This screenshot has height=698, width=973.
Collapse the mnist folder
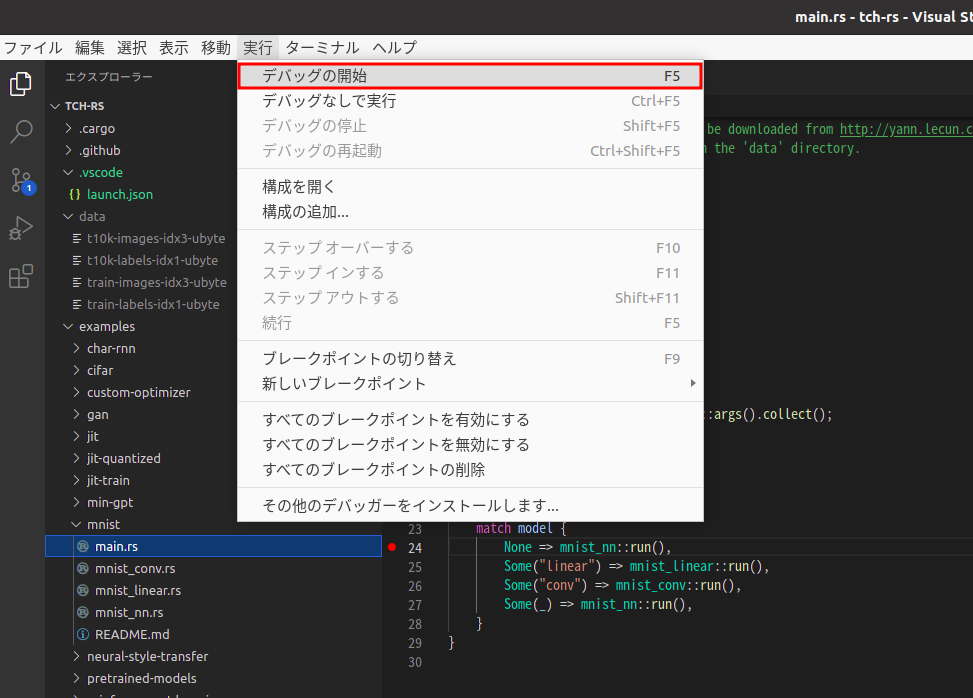76,524
